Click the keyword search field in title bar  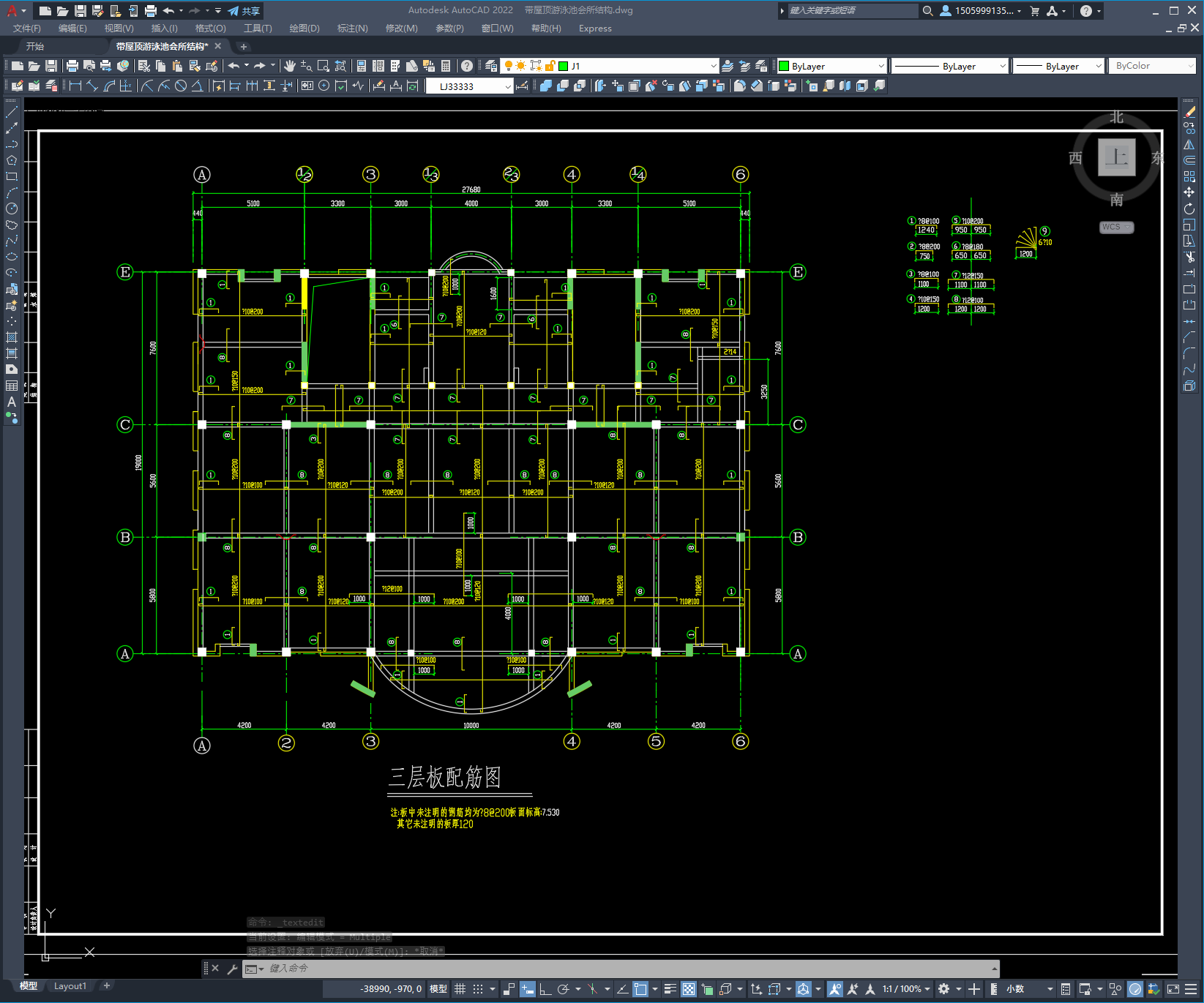pyautogui.click(x=852, y=10)
